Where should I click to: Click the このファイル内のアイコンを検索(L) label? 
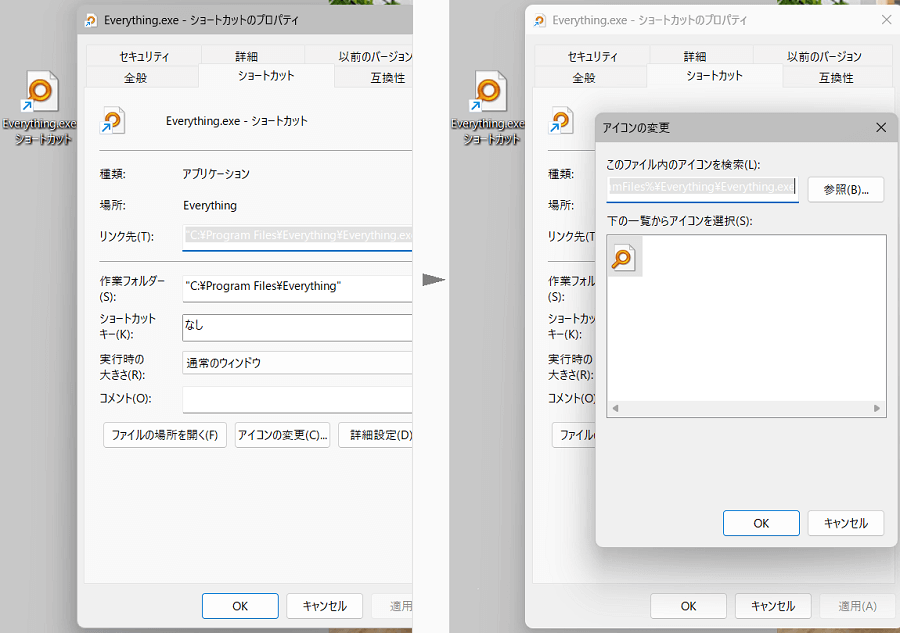click(x=683, y=165)
